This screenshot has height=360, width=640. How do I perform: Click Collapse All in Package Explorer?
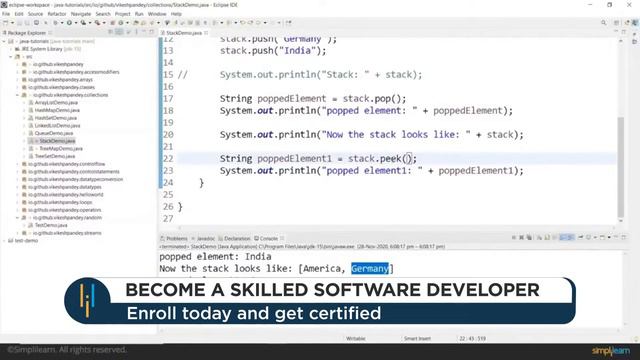pyautogui.click(x=111, y=32)
